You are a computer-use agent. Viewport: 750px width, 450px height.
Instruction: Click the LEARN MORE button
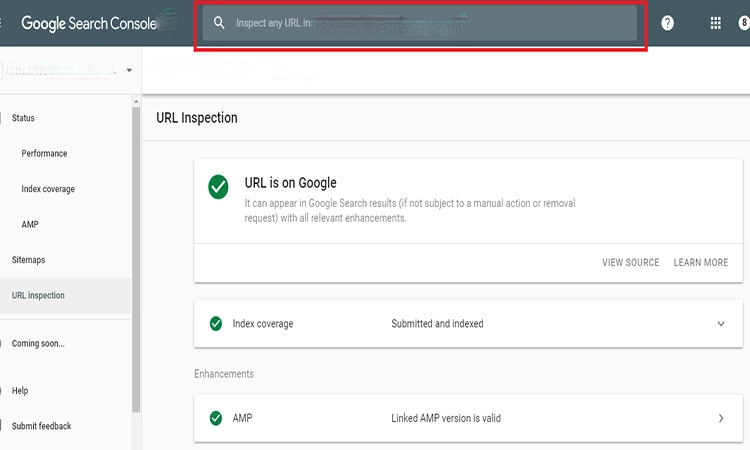(x=701, y=263)
